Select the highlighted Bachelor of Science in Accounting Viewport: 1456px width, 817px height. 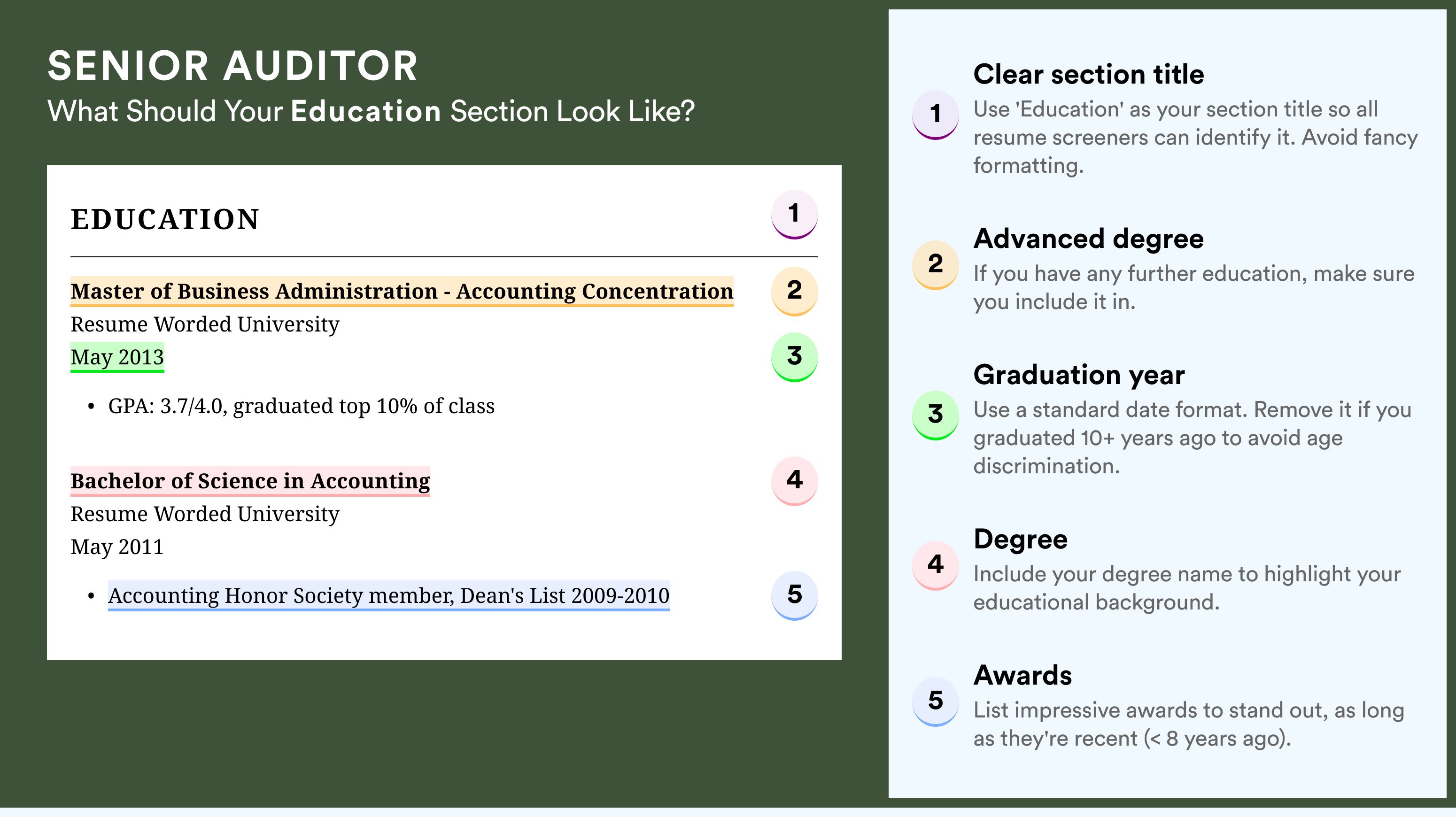coord(250,481)
